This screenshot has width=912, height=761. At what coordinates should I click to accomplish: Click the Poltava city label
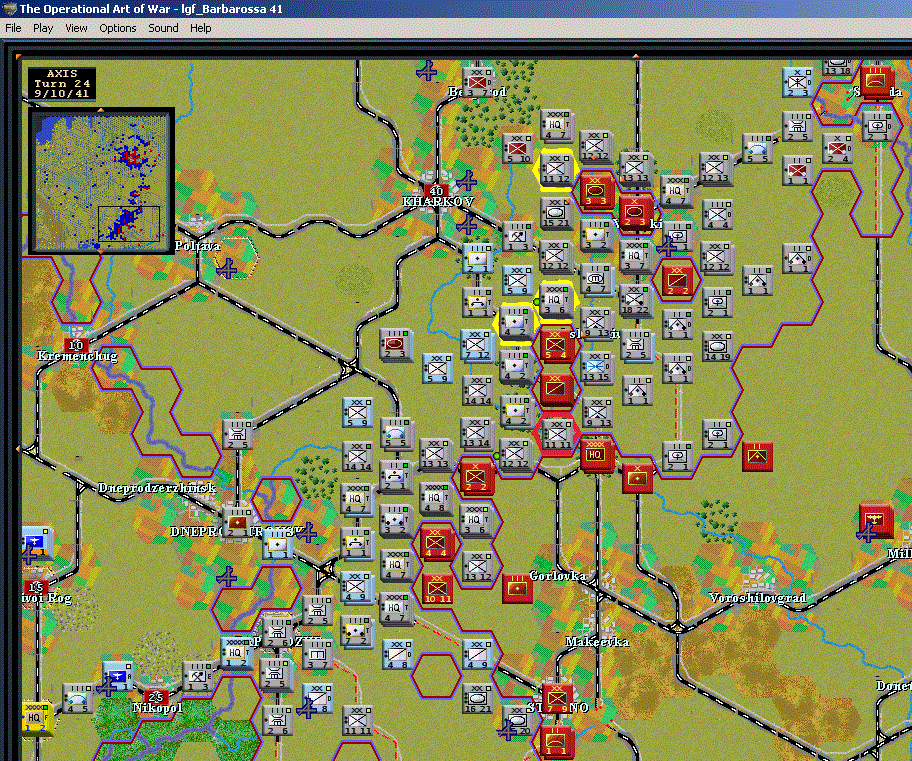click(198, 246)
